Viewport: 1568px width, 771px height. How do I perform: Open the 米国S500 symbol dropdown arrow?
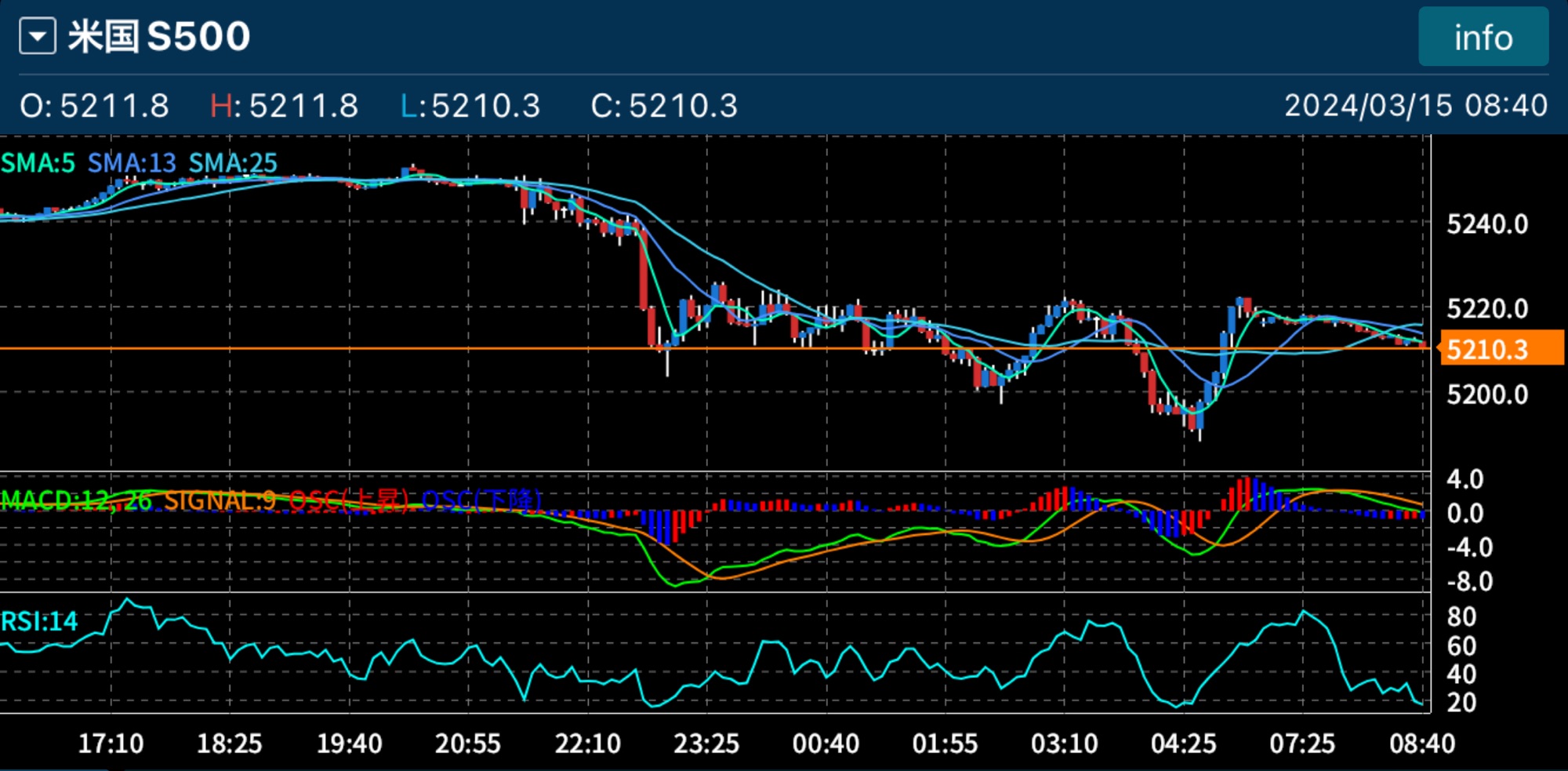[38, 37]
